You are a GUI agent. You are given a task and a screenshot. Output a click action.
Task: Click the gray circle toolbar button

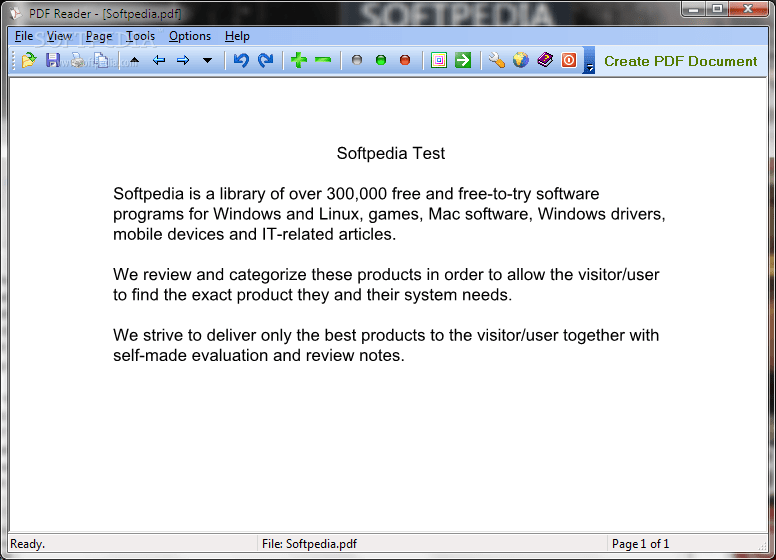357,60
